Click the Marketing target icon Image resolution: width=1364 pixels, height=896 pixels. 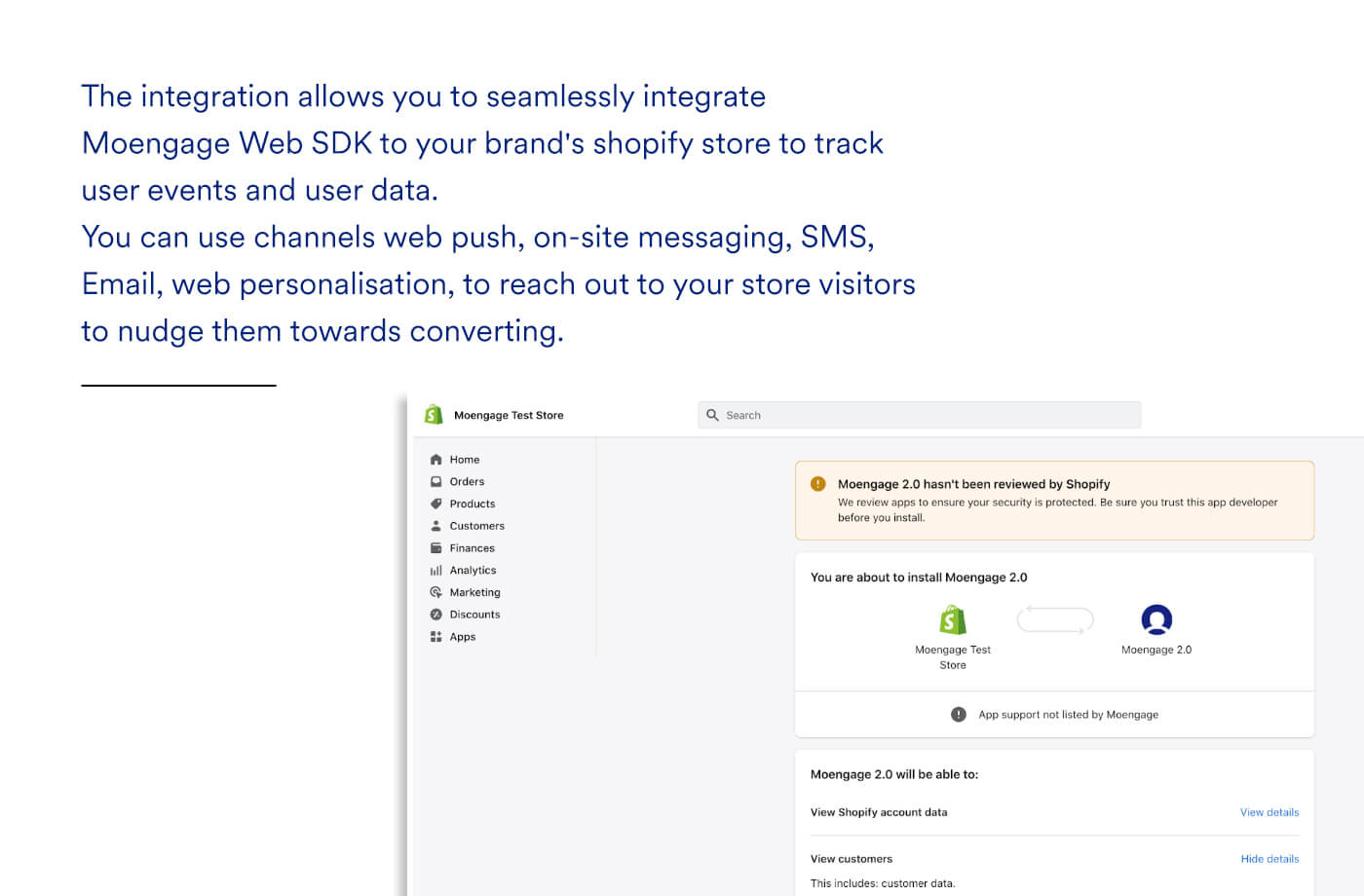pyautogui.click(x=436, y=592)
